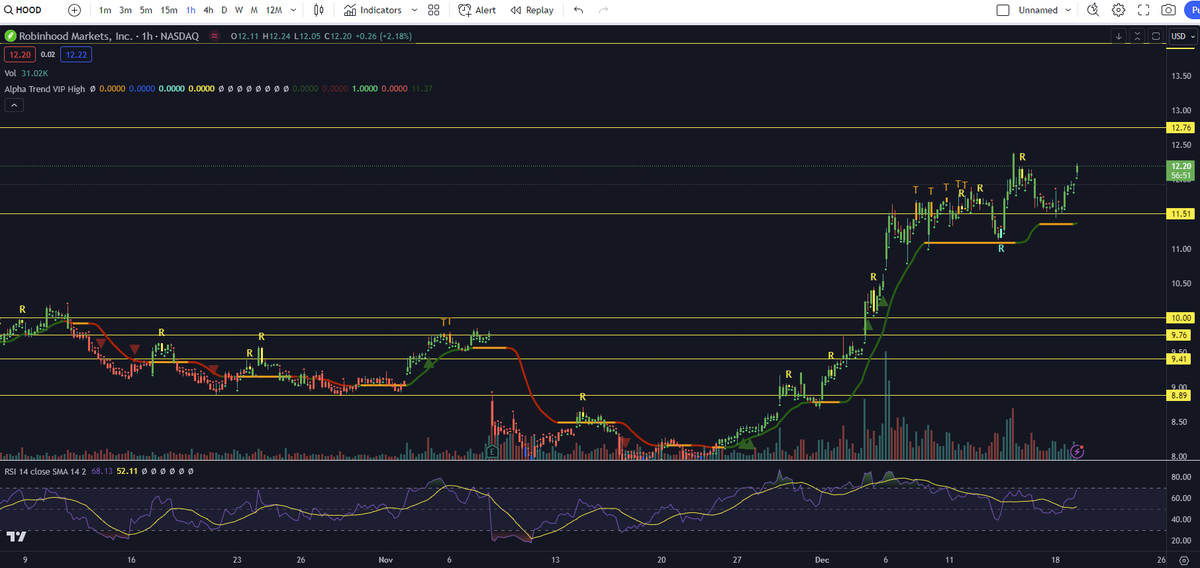Open the candlestick chart type selector
Image resolution: width=1200 pixels, height=568 pixels.
click(319, 10)
